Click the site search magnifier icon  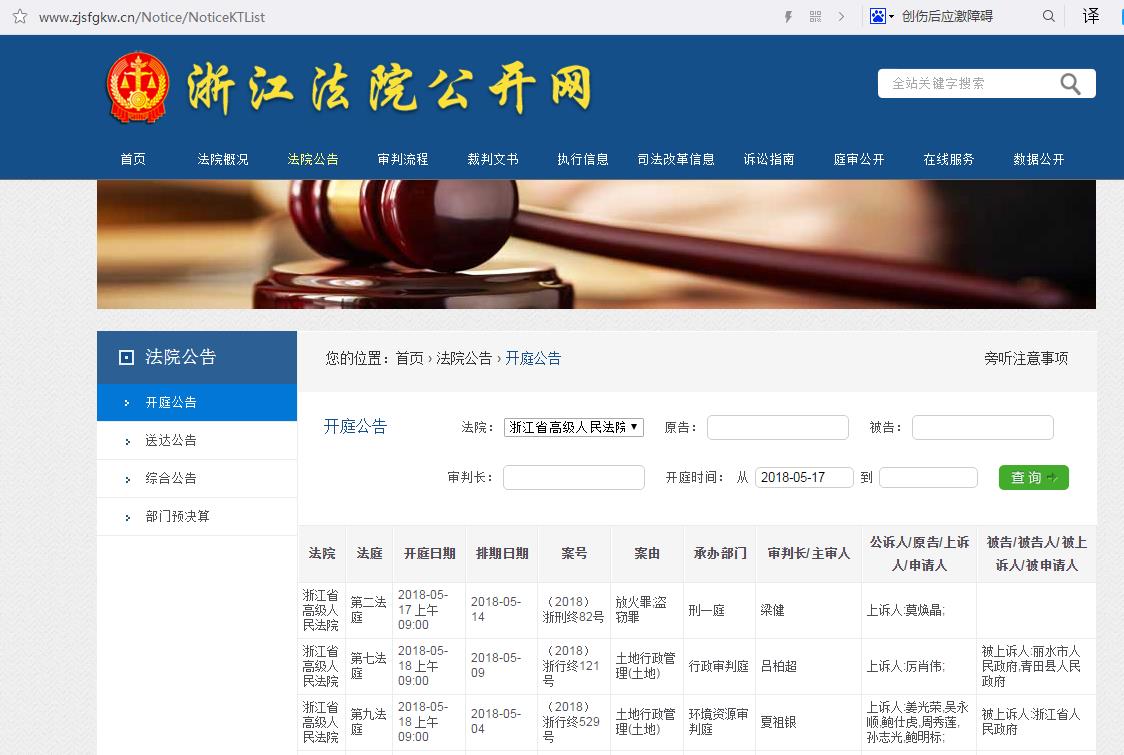coord(1070,84)
